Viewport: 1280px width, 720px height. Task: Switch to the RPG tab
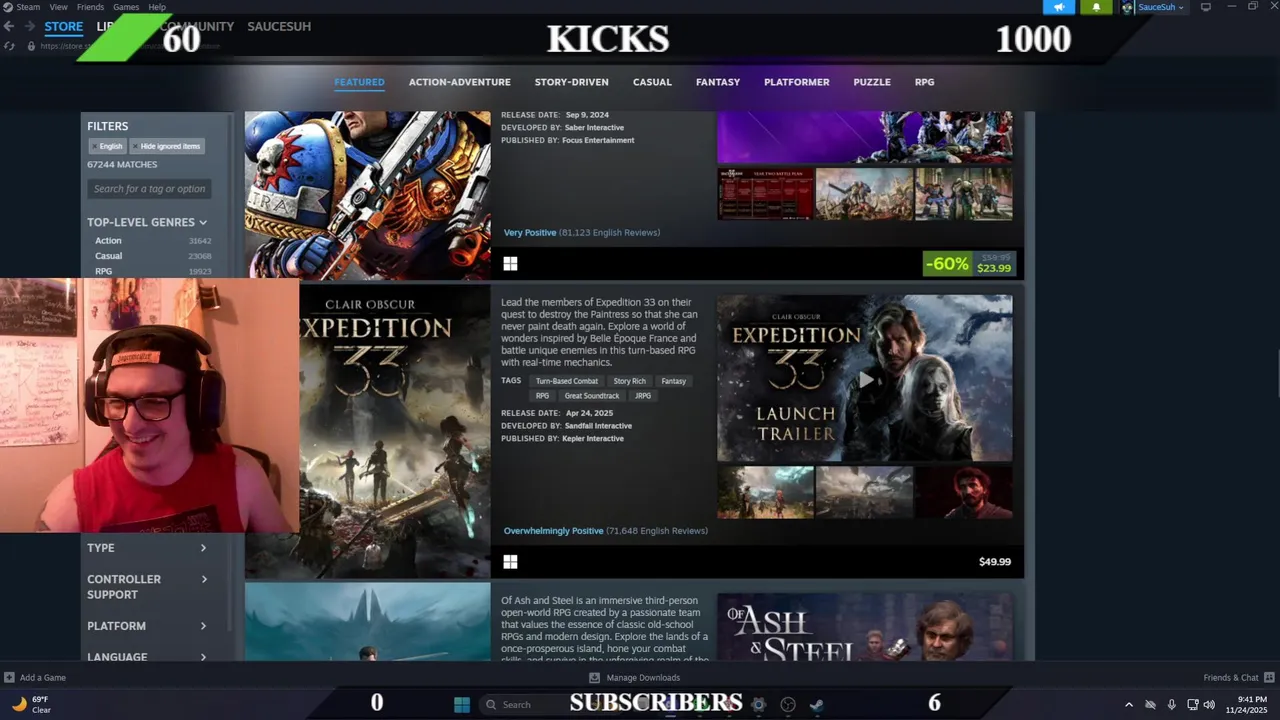(x=925, y=82)
